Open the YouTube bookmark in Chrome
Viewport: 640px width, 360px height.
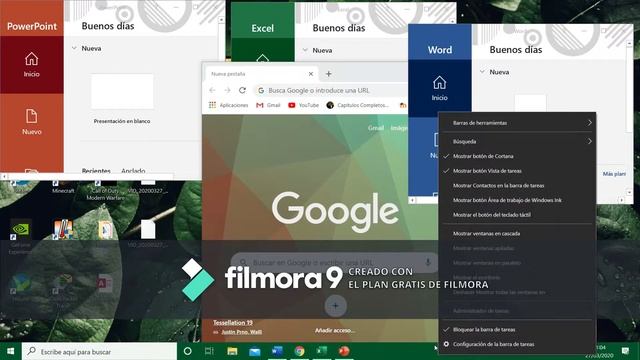click(x=303, y=105)
